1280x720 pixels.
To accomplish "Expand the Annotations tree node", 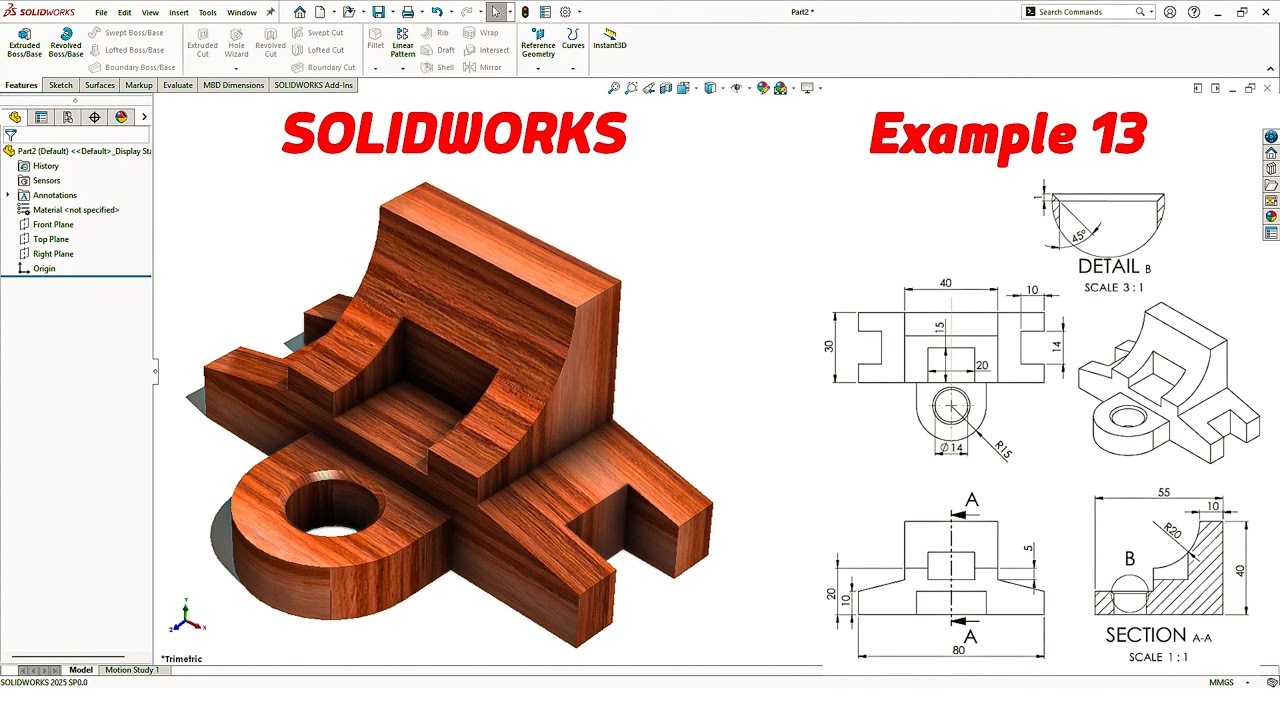I will pos(8,195).
